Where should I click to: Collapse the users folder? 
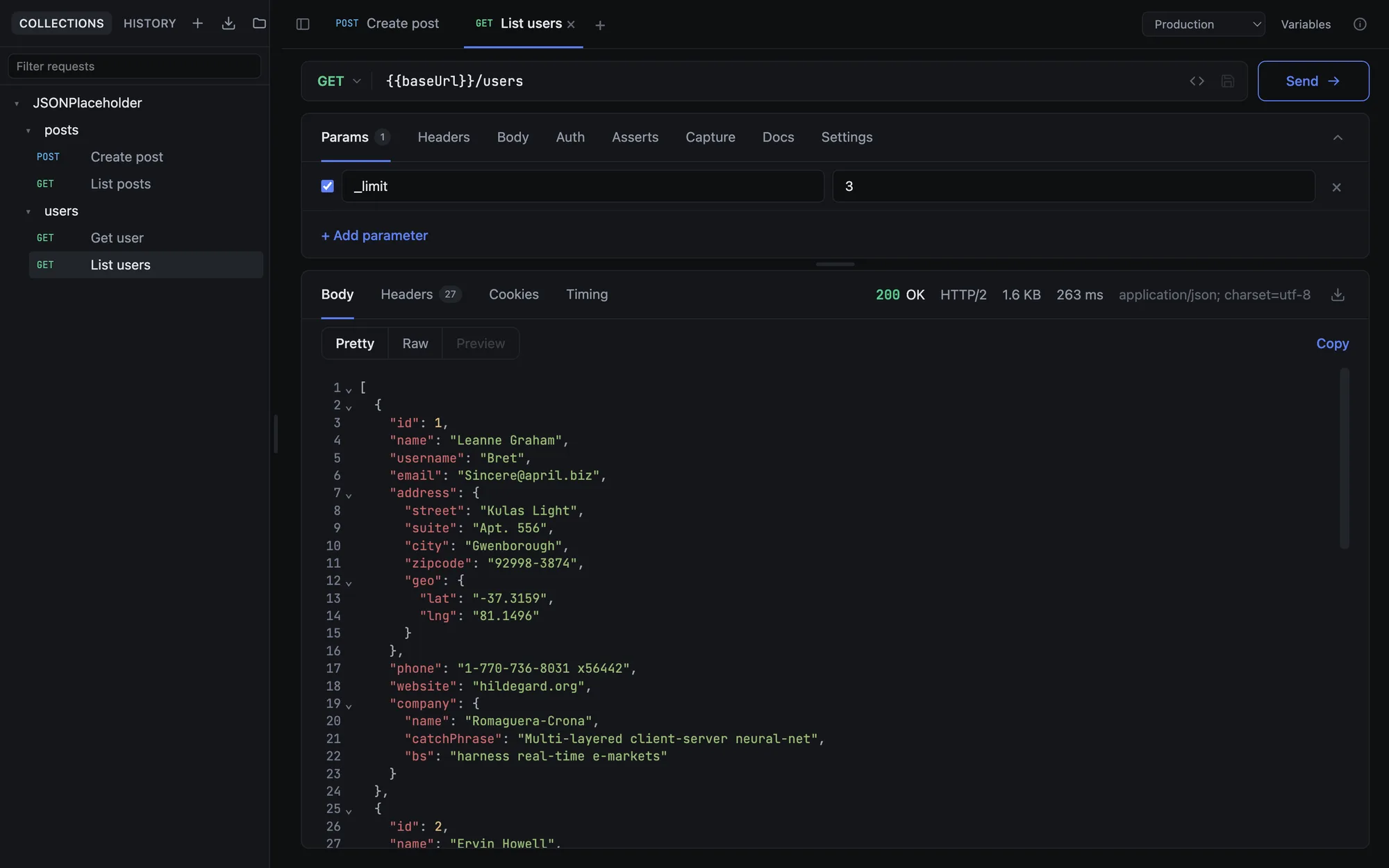pos(28,212)
